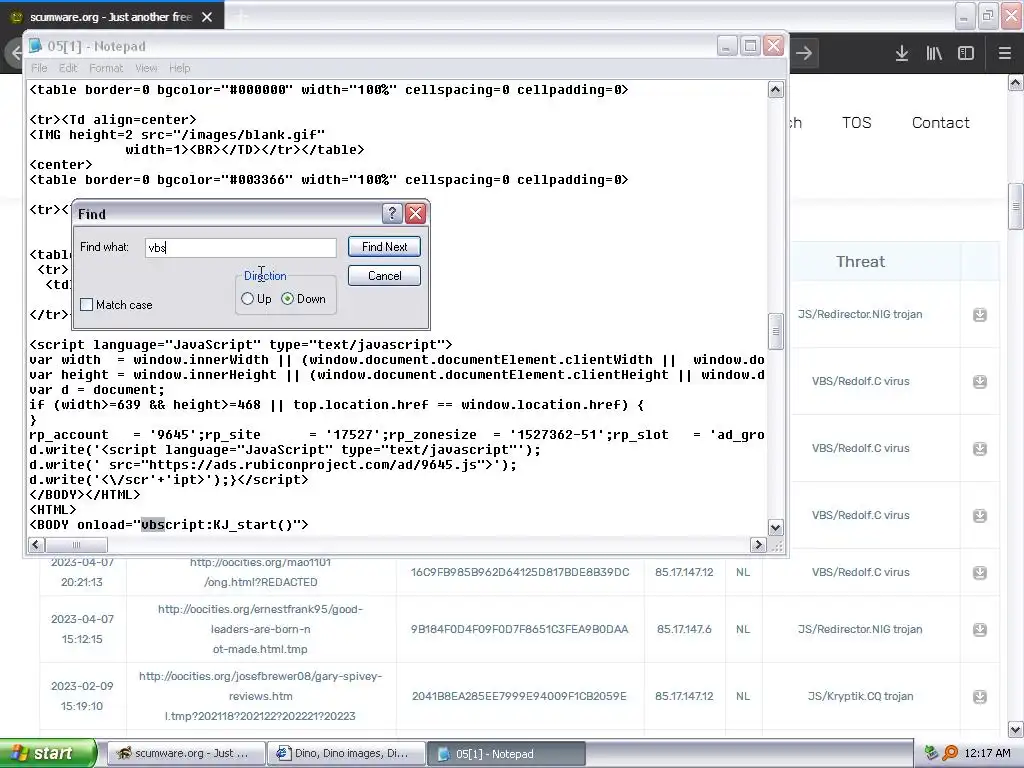Viewport: 1024px width, 768px height.
Task: Switch to scumware.org taskbar button
Action: (x=186, y=753)
